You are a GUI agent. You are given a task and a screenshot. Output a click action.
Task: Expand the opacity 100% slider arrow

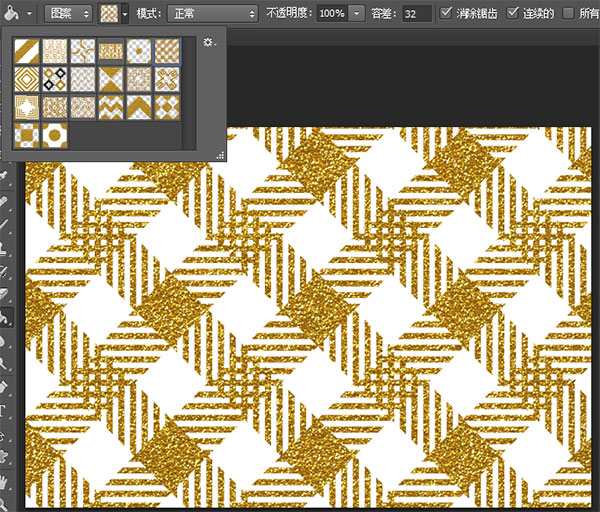click(357, 14)
